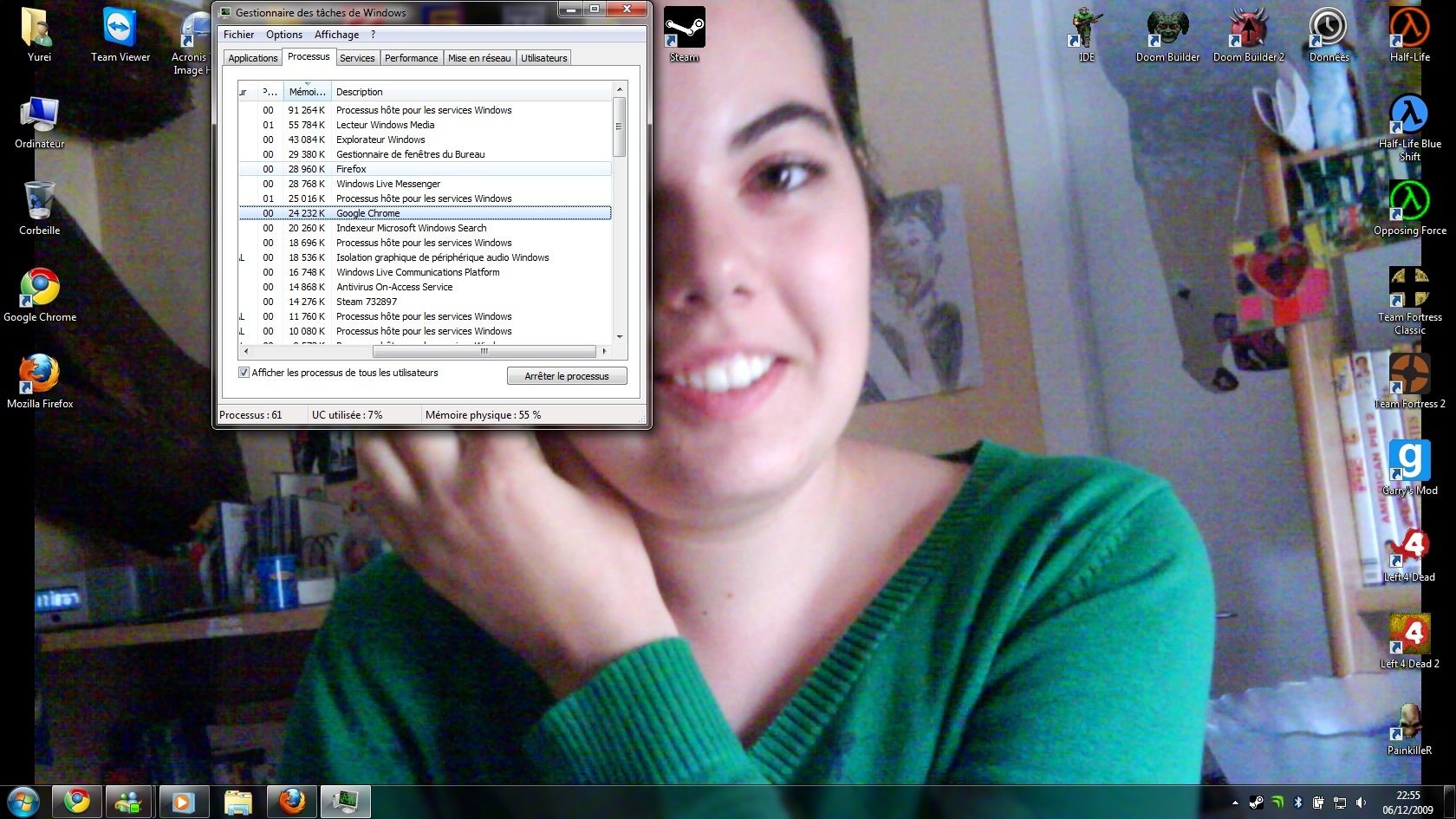Open the NVIDIA tray icon
1456x819 pixels.
point(1277,803)
